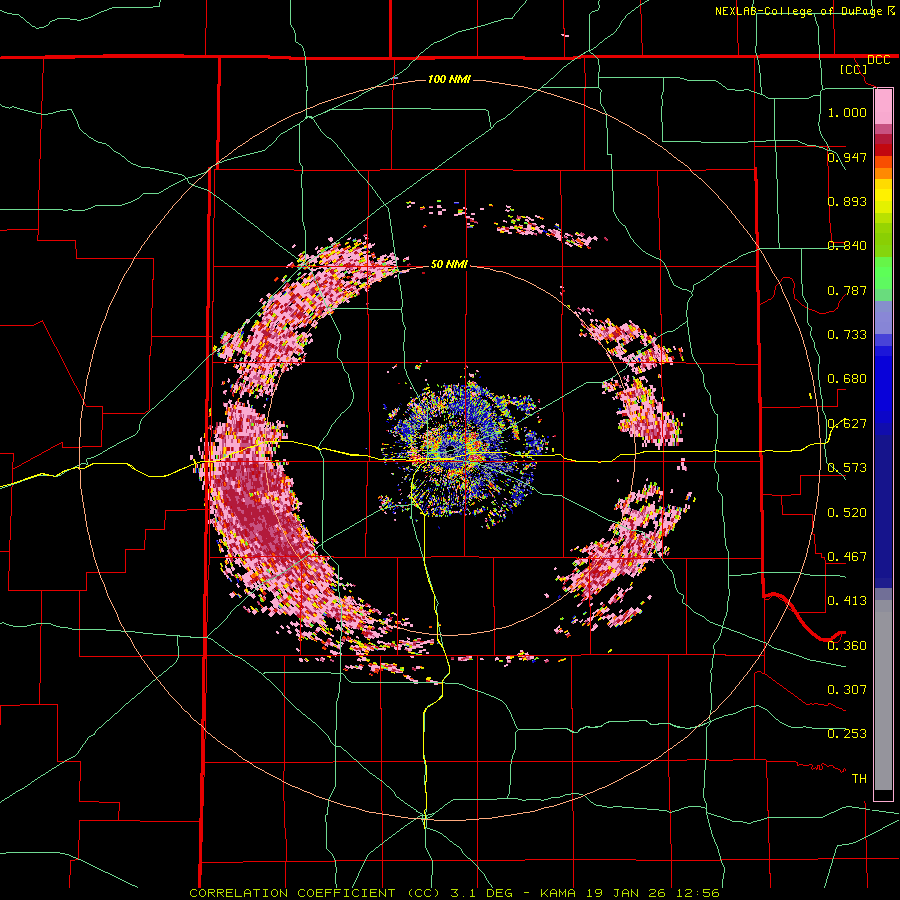The width and height of the screenshot is (900, 900).
Task: Click the gray segment of the color bar
Action: point(883,695)
